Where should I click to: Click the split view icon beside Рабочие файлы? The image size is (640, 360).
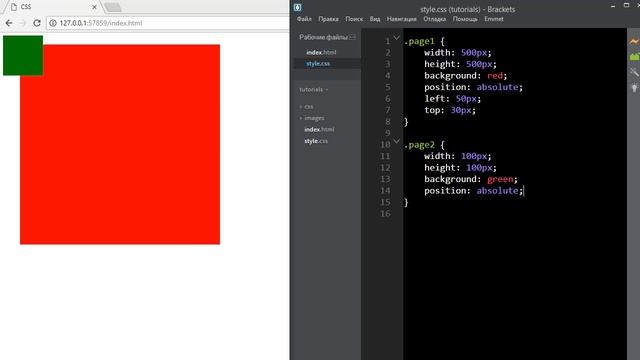tap(353, 37)
